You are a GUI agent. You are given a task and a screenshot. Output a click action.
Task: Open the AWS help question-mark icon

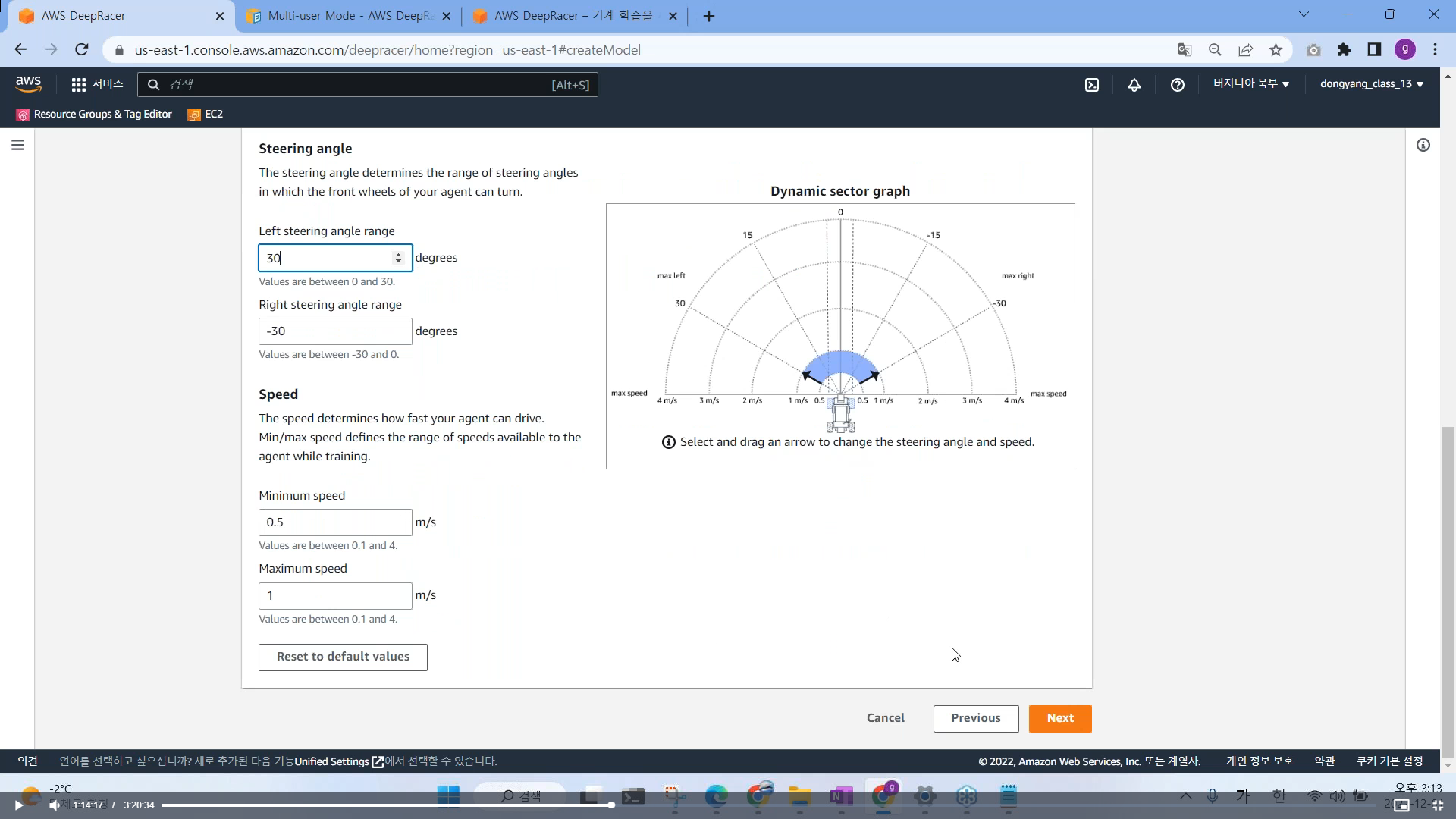tap(1177, 85)
